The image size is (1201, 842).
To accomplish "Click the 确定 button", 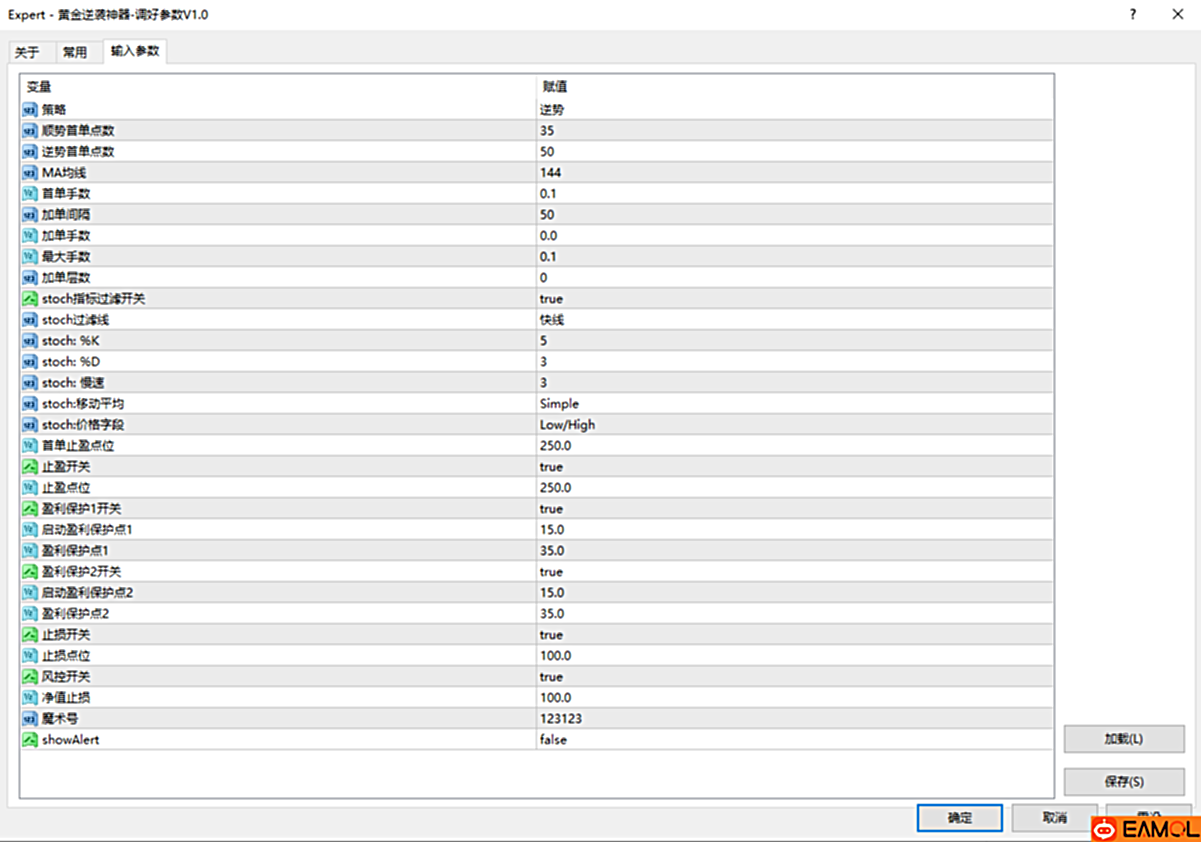I will (x=959, y=818).
